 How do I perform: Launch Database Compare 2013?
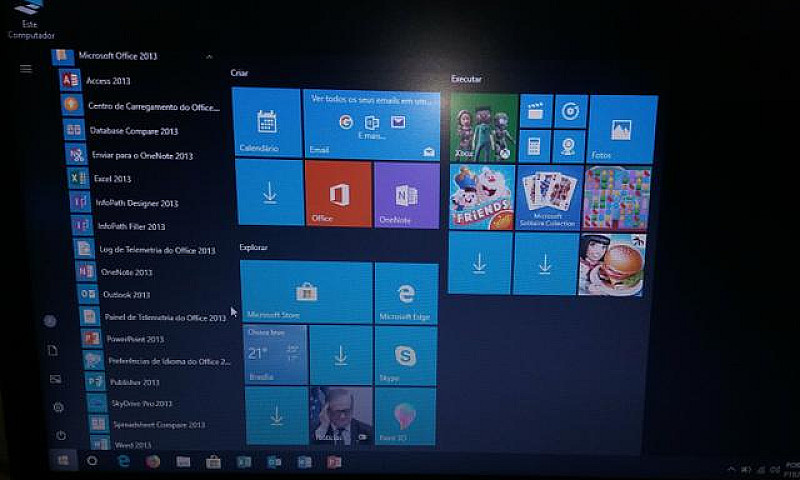pos(134,131)
